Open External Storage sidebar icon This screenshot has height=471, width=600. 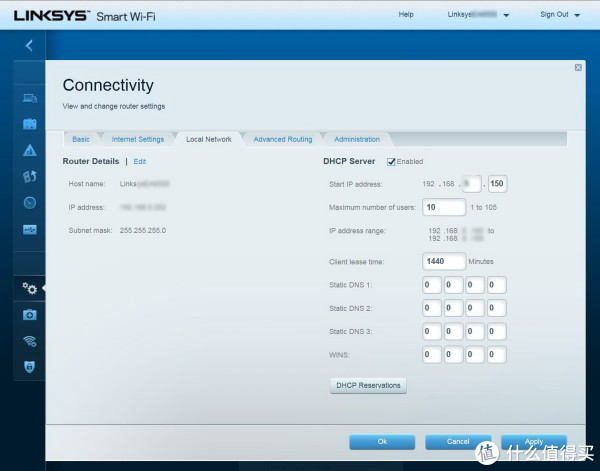tap(29, 230)
